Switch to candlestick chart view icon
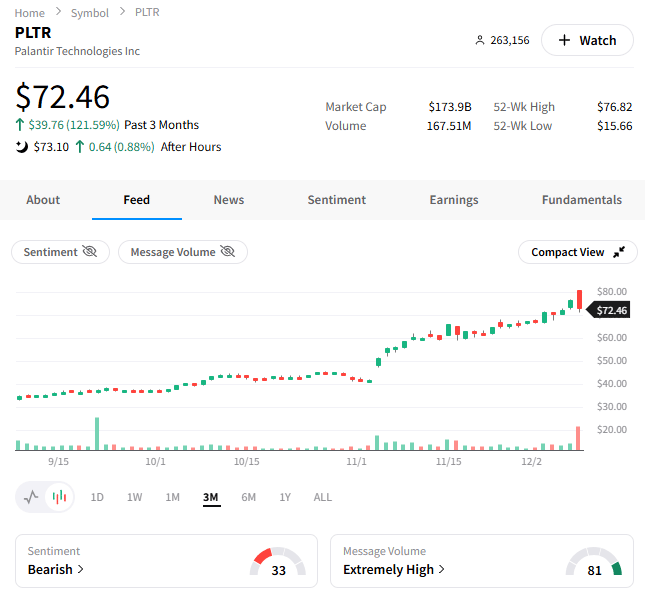Viewport: 645px width, 592px height. coord(59,497)
